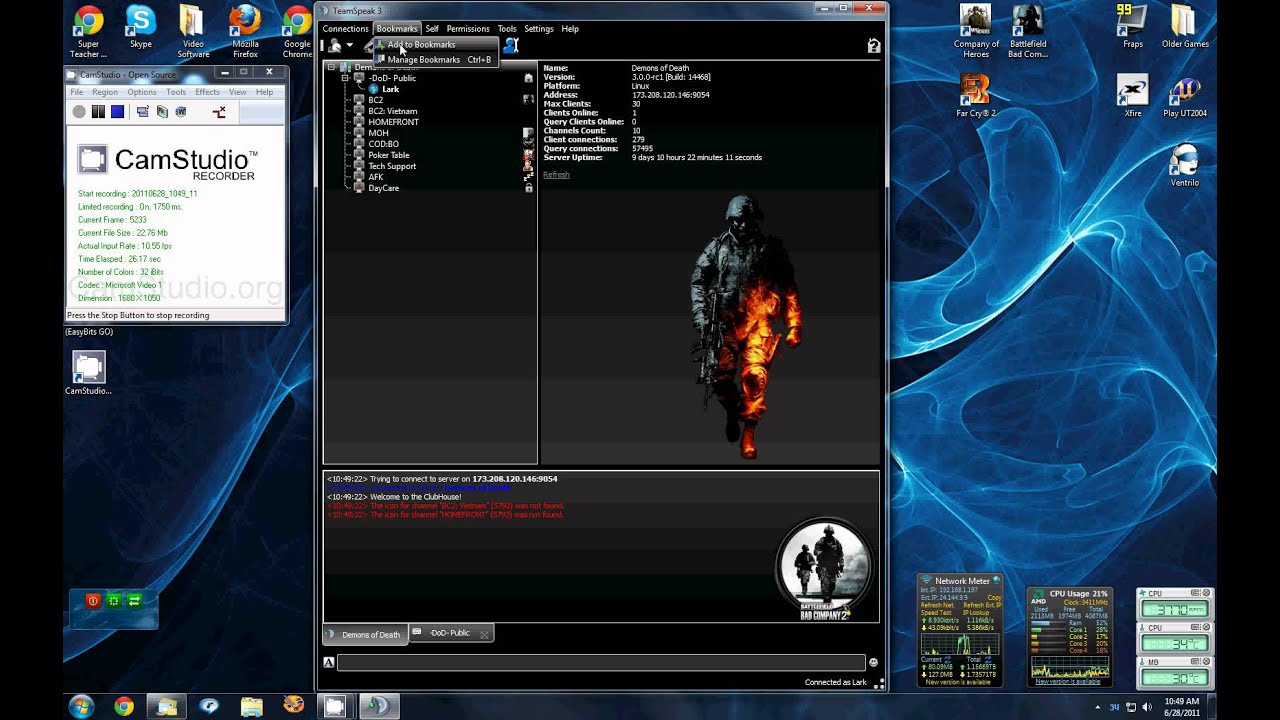Select MOH channel in tree
The width and height of the screenshot is (1280, 720).
point(378,133)
